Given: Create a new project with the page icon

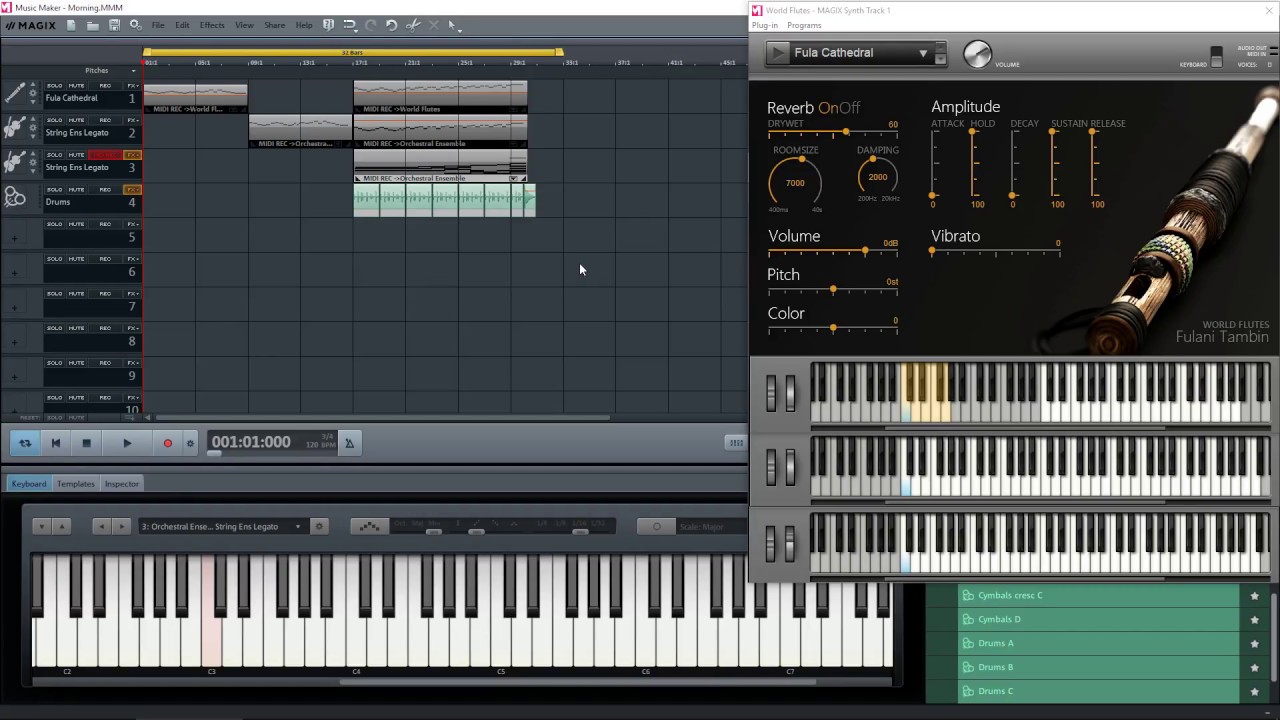Looking at the screenshot, I should (x=71, y=25).
